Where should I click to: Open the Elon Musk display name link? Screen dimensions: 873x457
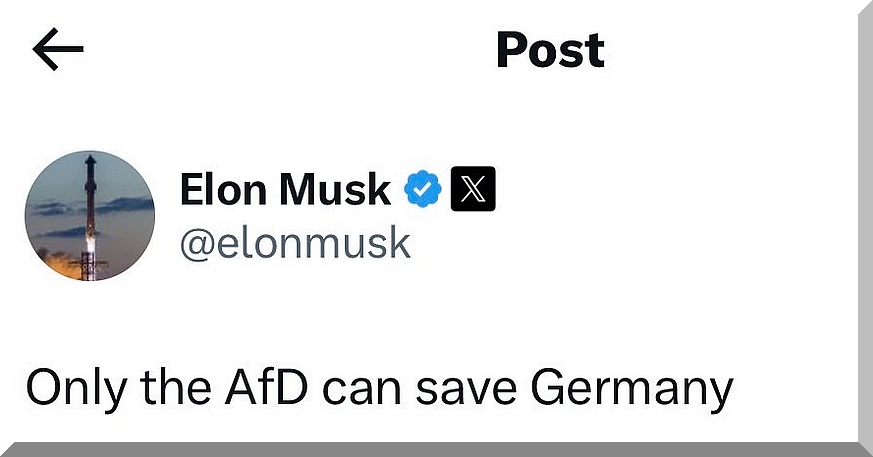285,189
